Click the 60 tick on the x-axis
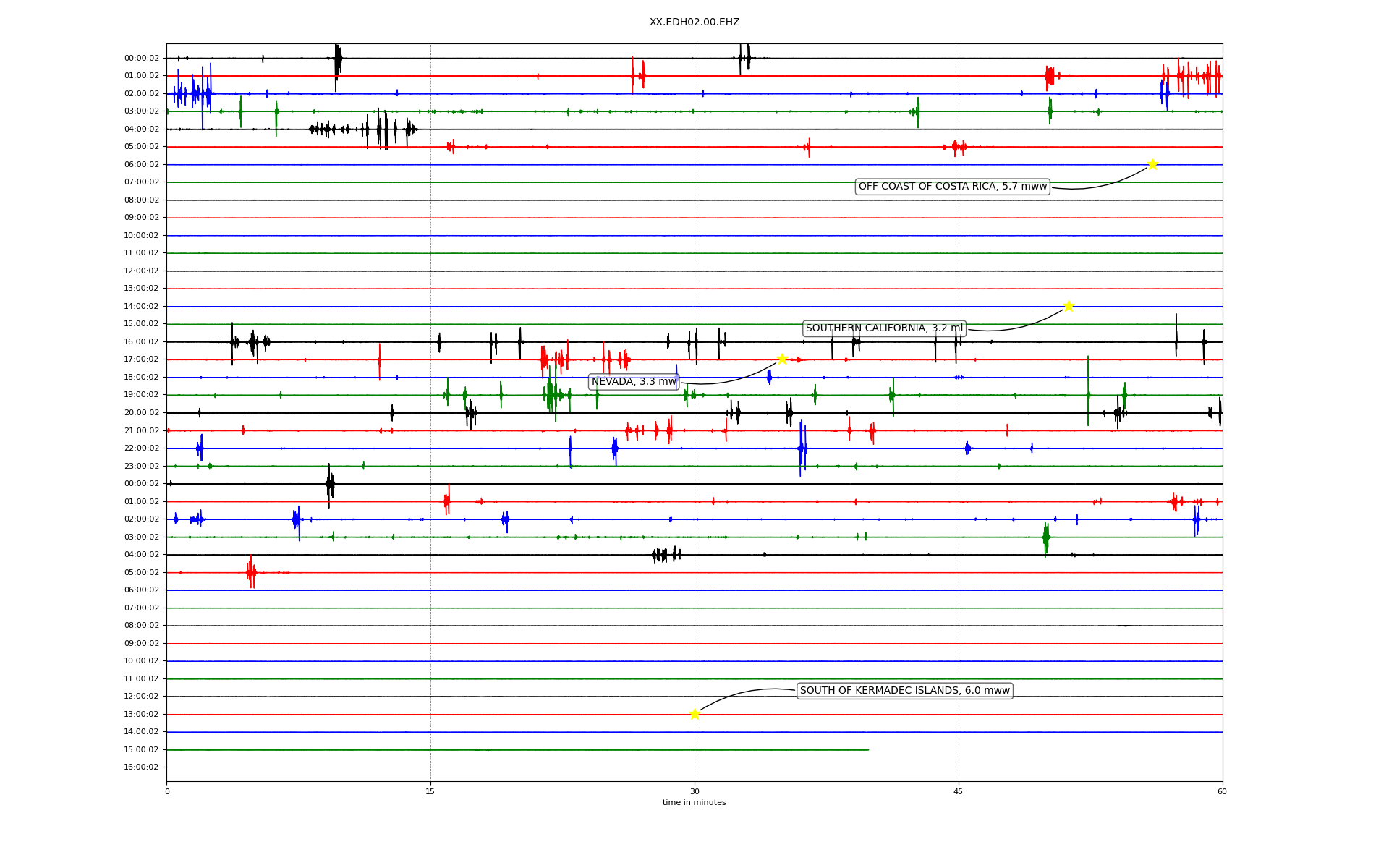Image resolution: width=1389 pixels, height=868 pixels. [1222, 791]
